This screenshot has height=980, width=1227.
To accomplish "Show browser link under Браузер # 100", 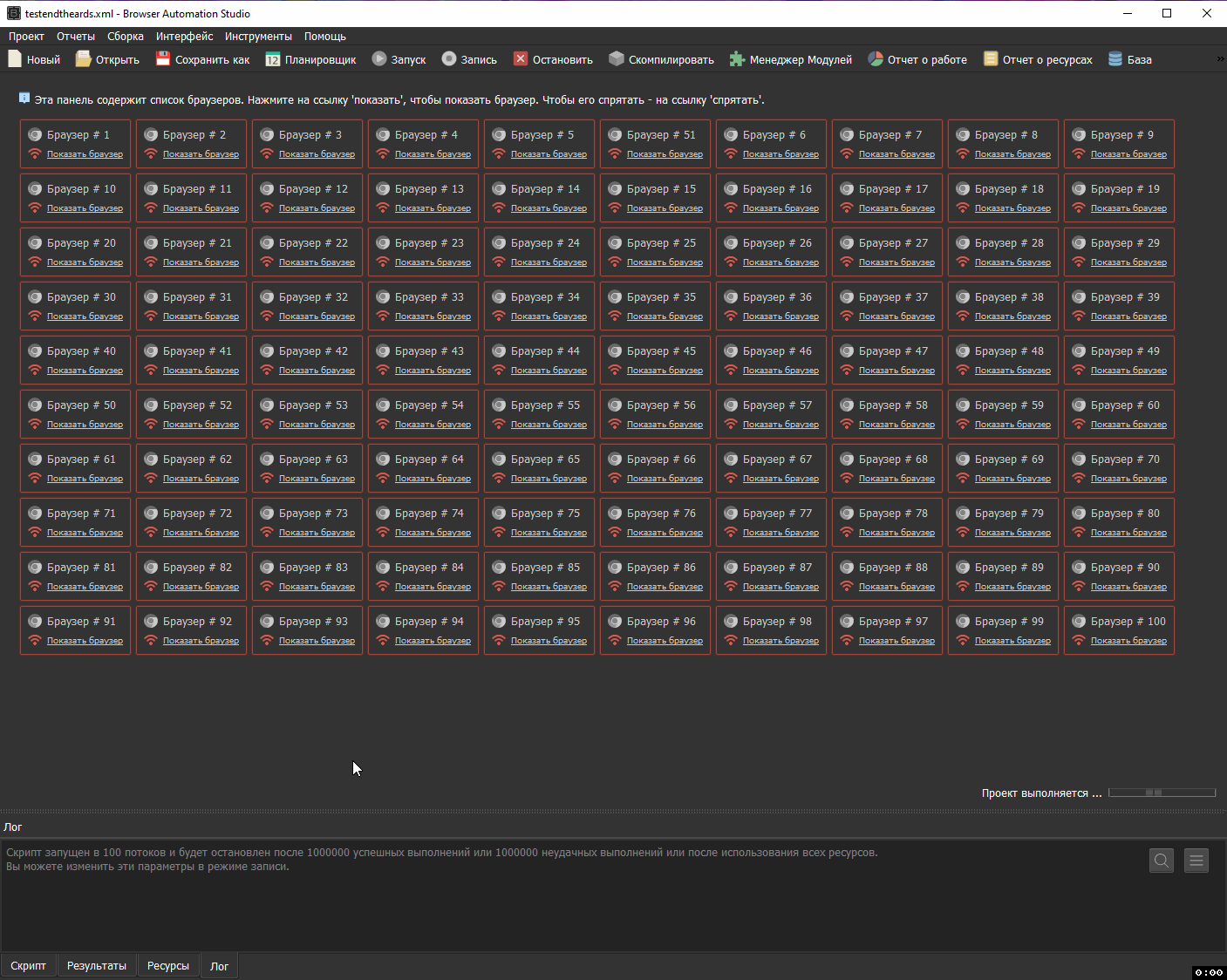I will pos(1128,641).
